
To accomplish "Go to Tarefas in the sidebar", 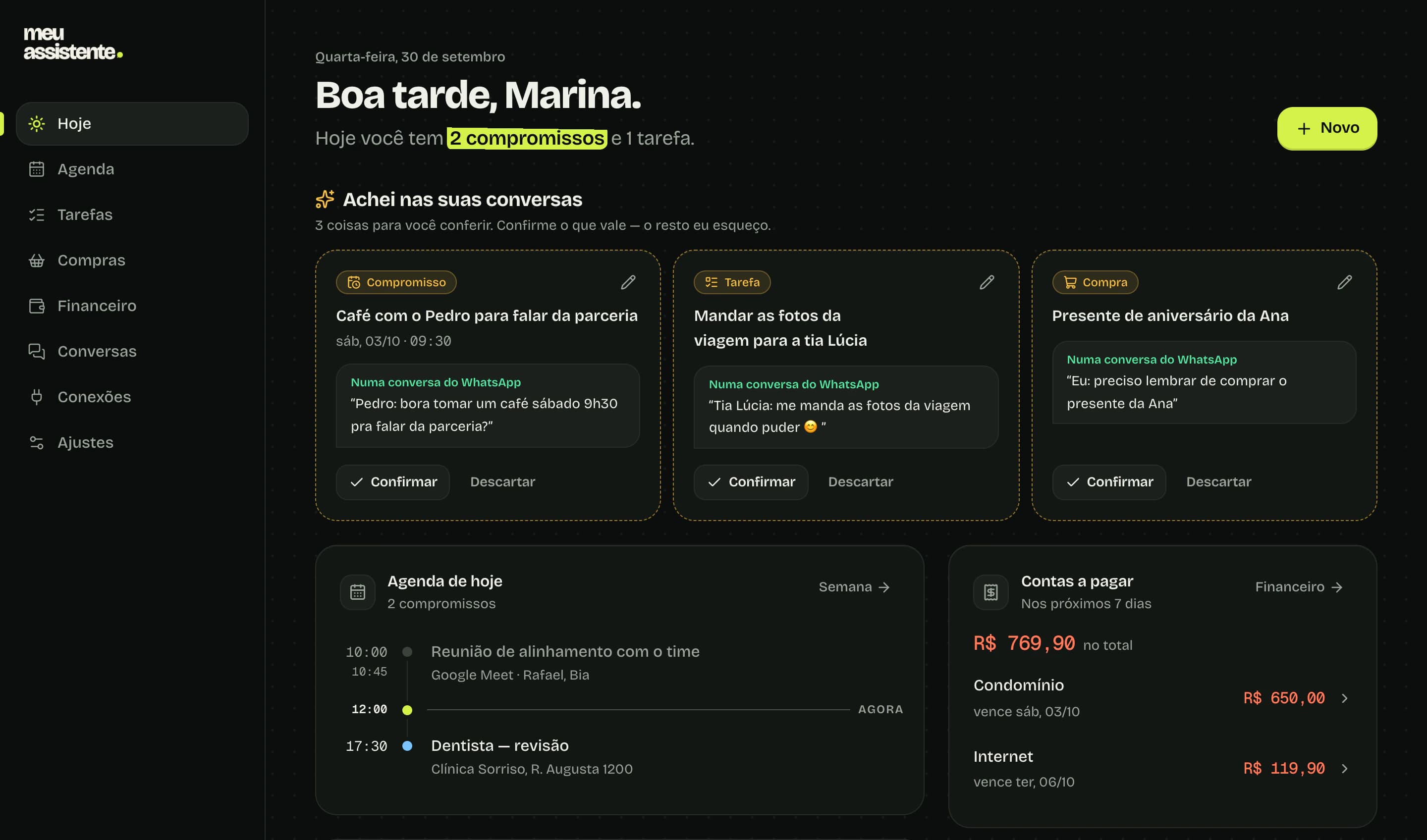I will click(x=132, y=214).
